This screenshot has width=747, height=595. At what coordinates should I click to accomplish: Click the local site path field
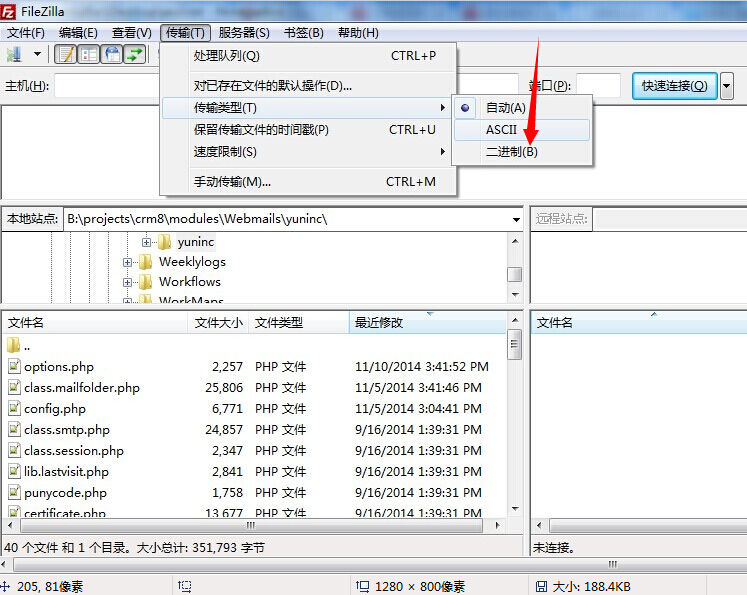(287, 219)
